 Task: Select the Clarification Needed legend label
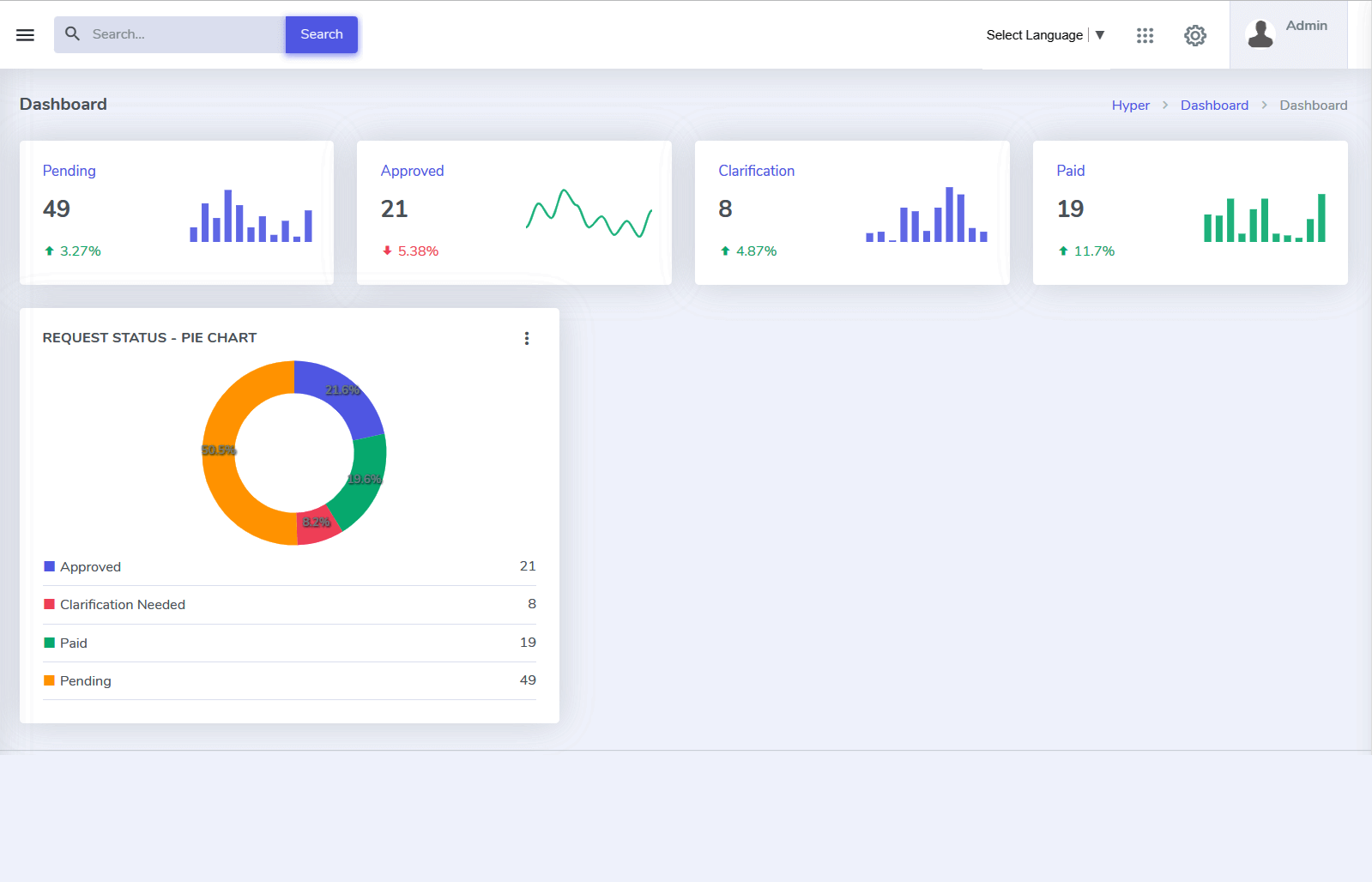tap(123, 605)
